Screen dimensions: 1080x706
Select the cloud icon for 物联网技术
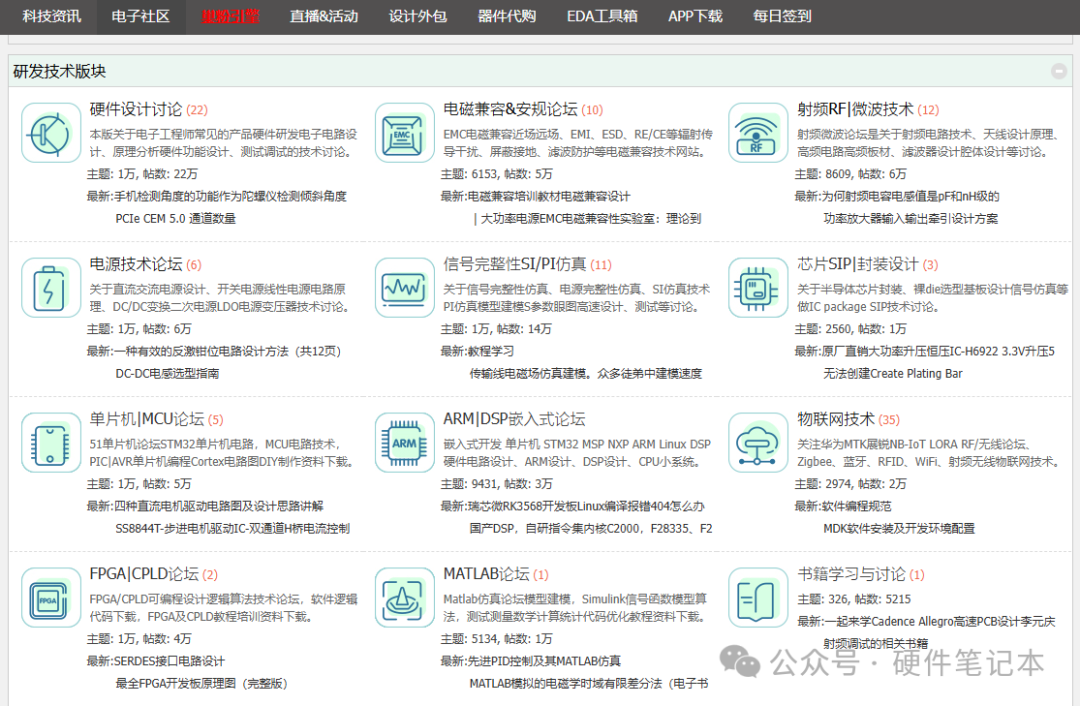coord(758,443)
